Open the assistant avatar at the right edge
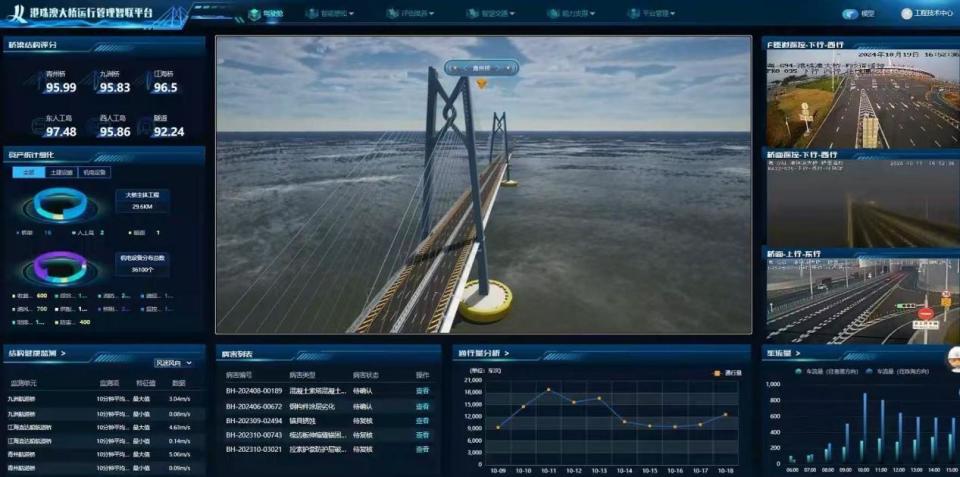The height and width of the screenshot is (477, 960). [953, 359]
